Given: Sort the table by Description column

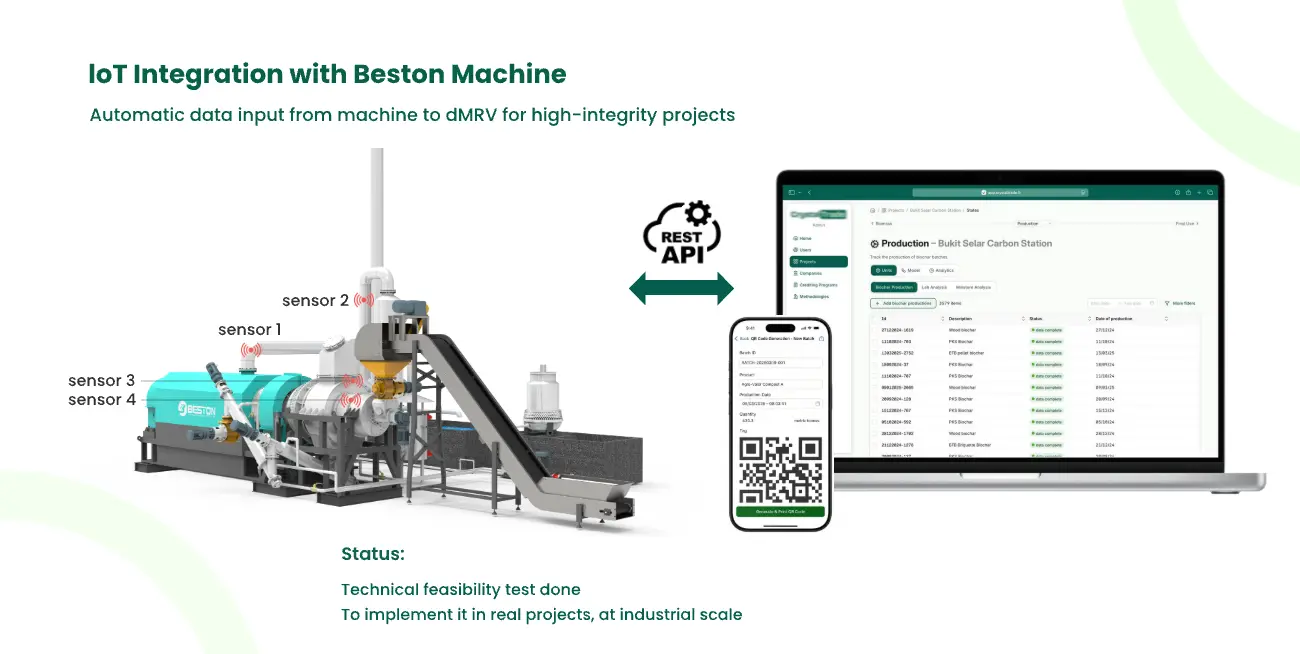Looking at the screenshot, I should (x=1023, y=319).
